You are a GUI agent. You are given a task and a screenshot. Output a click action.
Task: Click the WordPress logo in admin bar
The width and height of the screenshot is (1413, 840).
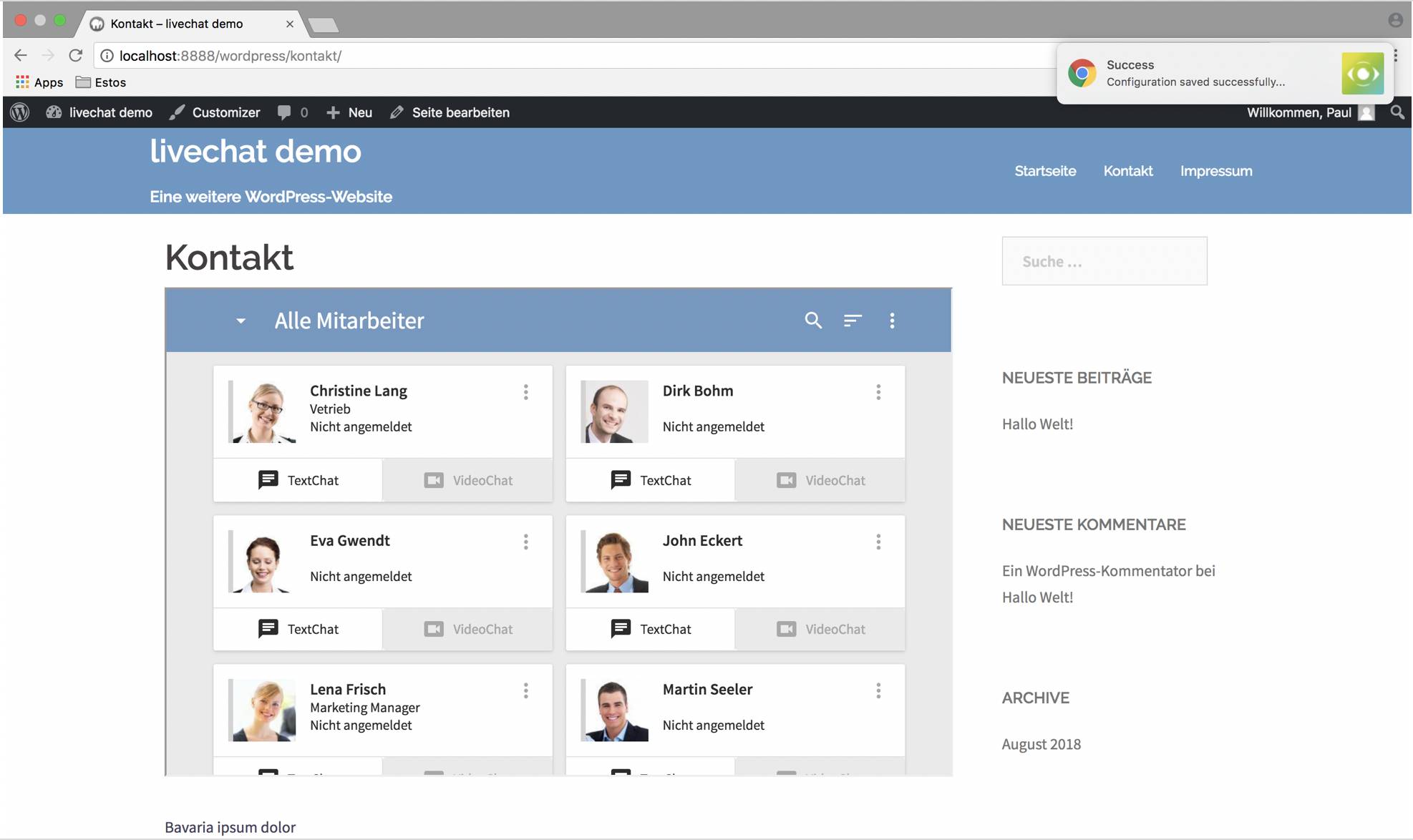point(20,112)
